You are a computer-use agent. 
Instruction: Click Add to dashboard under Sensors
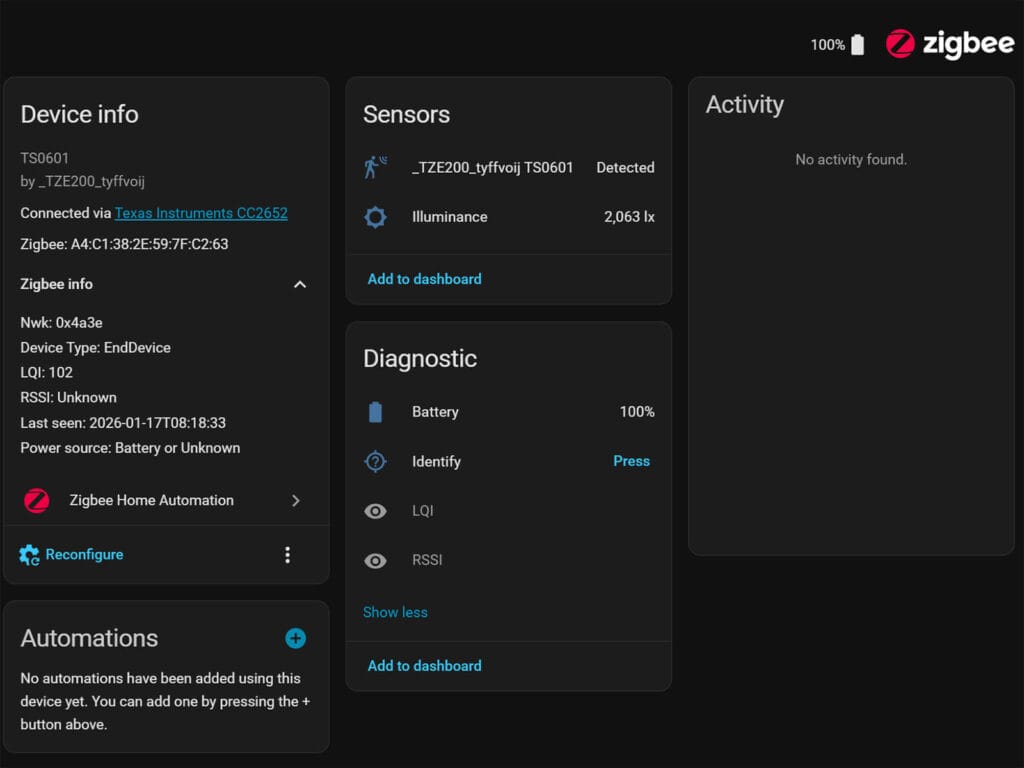(424, 279)
